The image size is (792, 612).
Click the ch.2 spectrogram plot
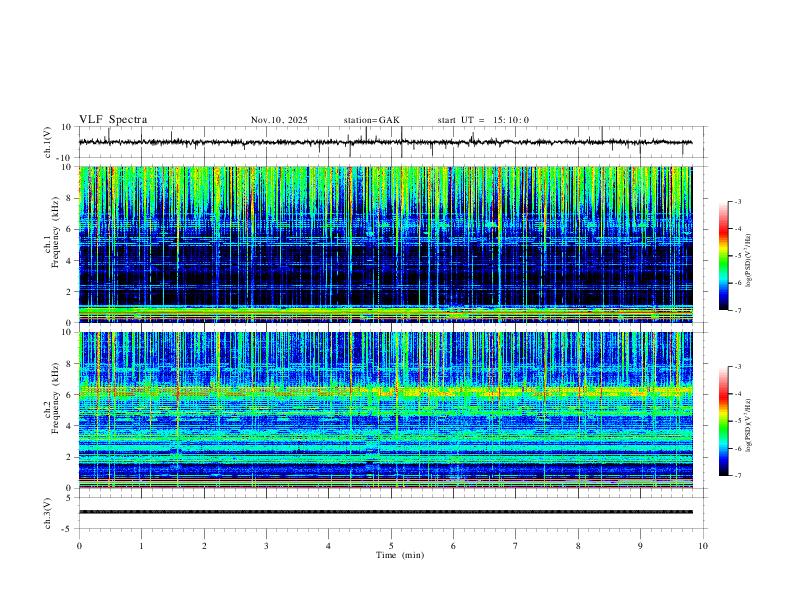[385, 410]
